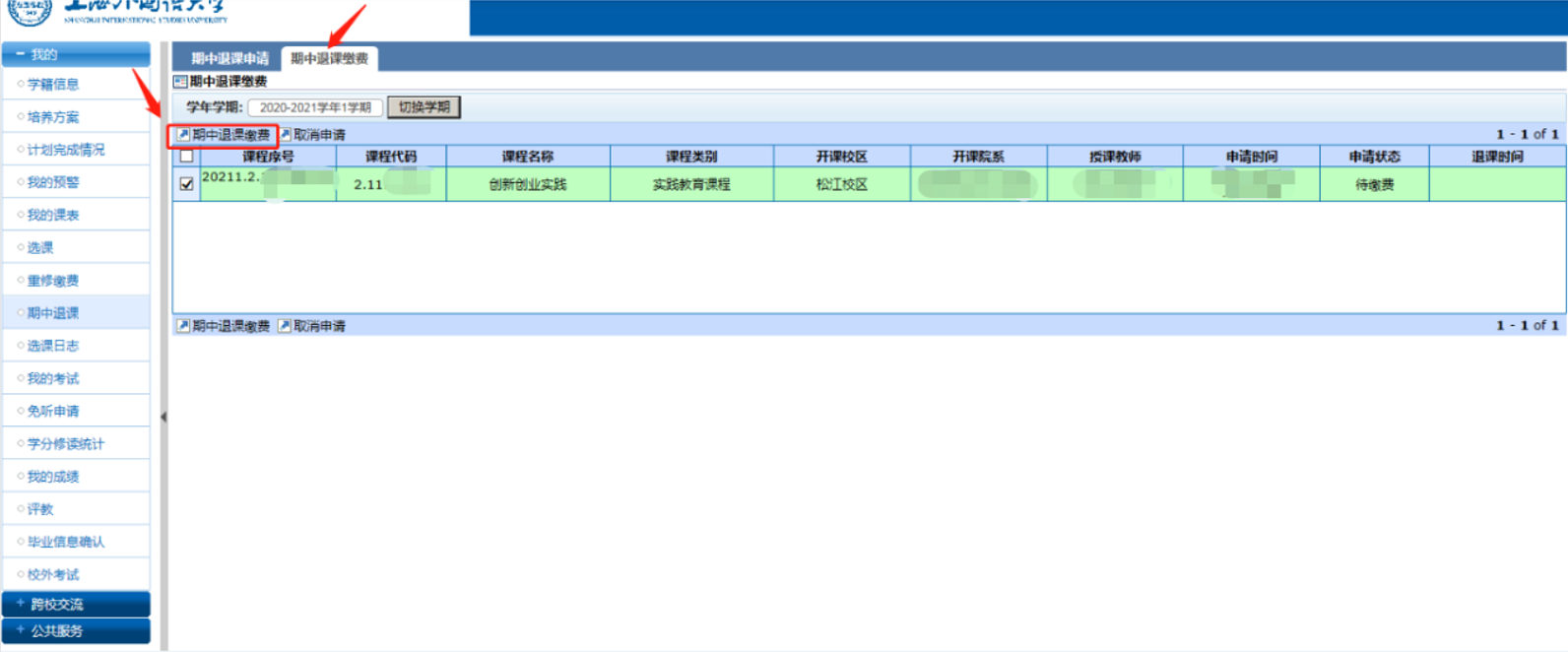Switch to the 期中退课申请 tab
Image resolution: width=1568 pixels, height=652 pixels.
click(229, 59)
